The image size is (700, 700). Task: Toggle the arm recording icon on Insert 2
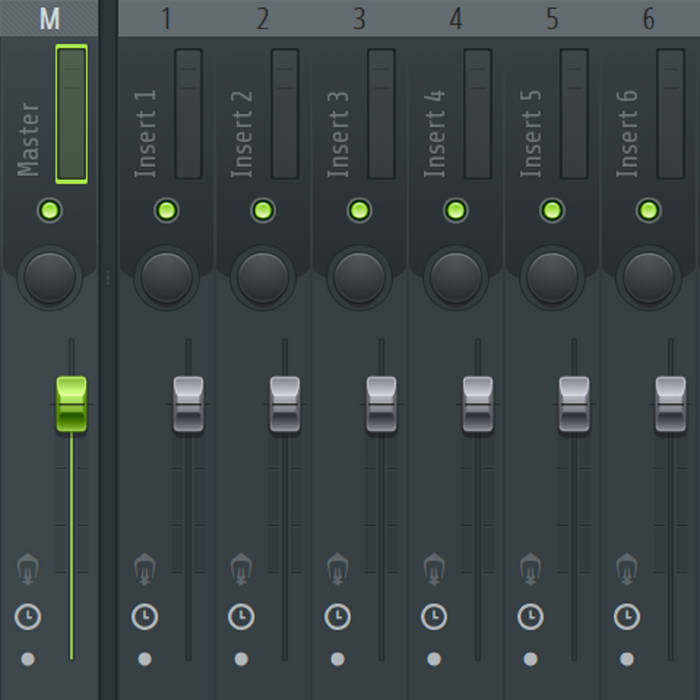(241, 569)
